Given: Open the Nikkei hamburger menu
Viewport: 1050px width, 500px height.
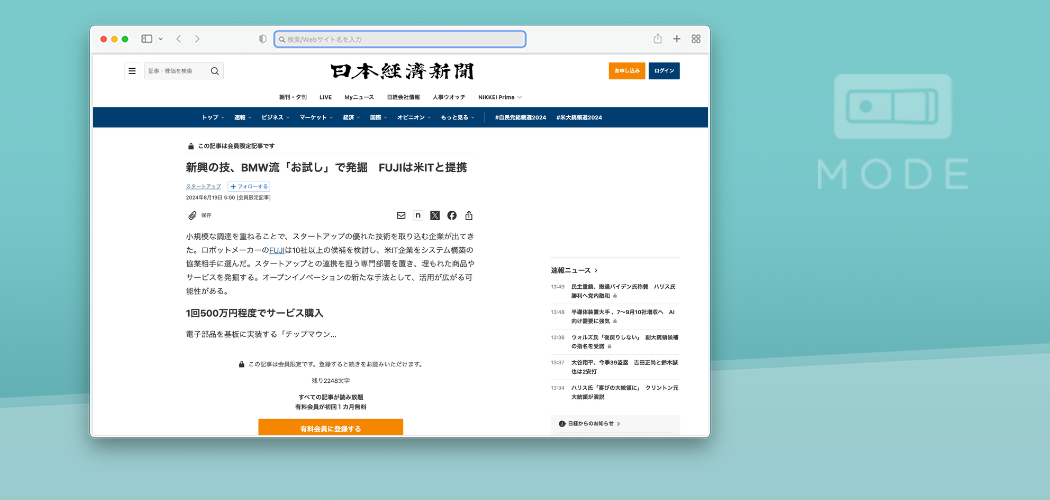Looking at the screenshot, I should (132, 71).
